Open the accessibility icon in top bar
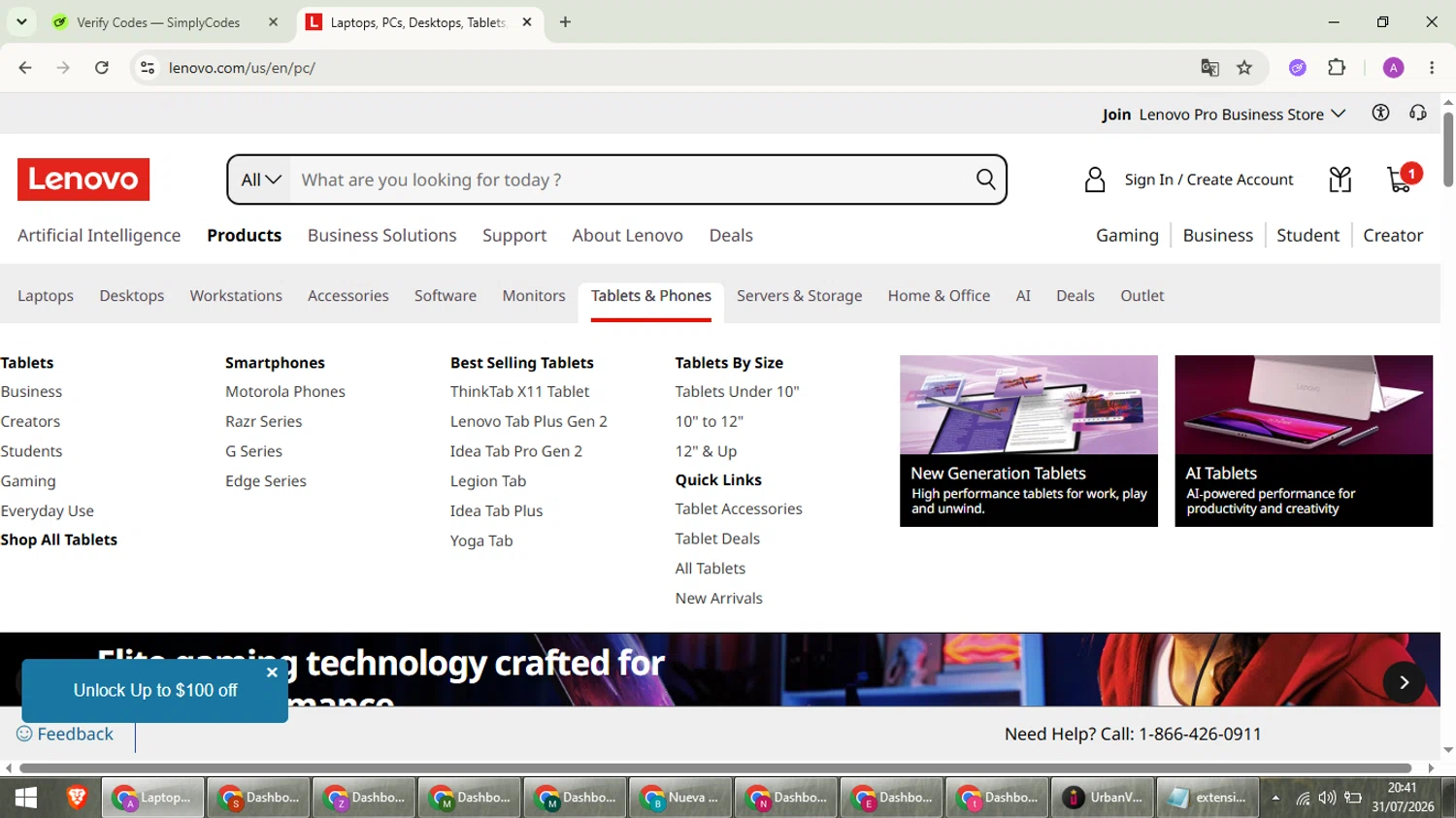The width and height of the screenshot is (1456, 818). pyautogui.click(x=1380, y=113)
